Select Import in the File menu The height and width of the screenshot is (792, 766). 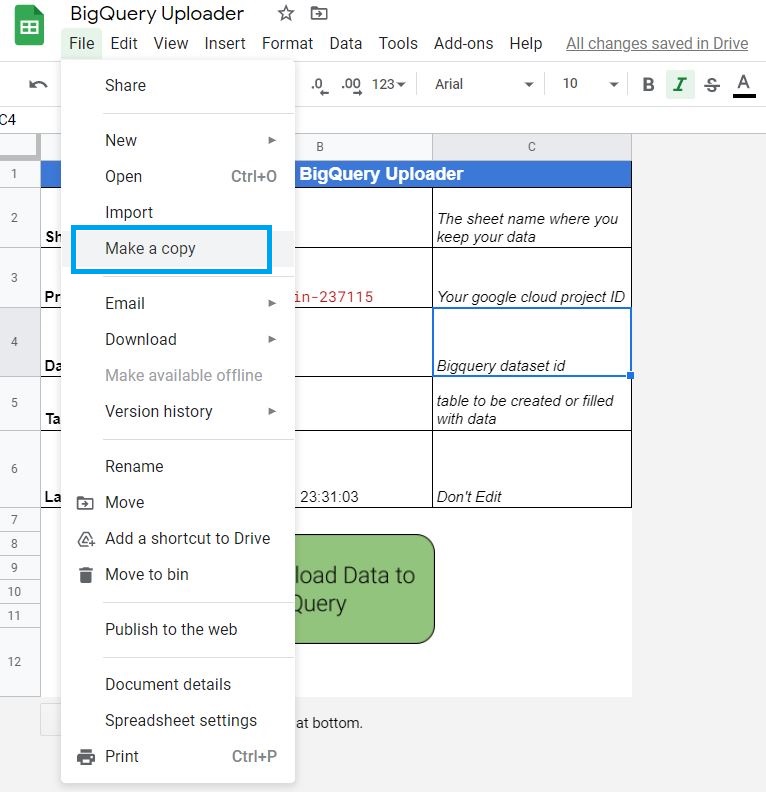tap(178, 212)
